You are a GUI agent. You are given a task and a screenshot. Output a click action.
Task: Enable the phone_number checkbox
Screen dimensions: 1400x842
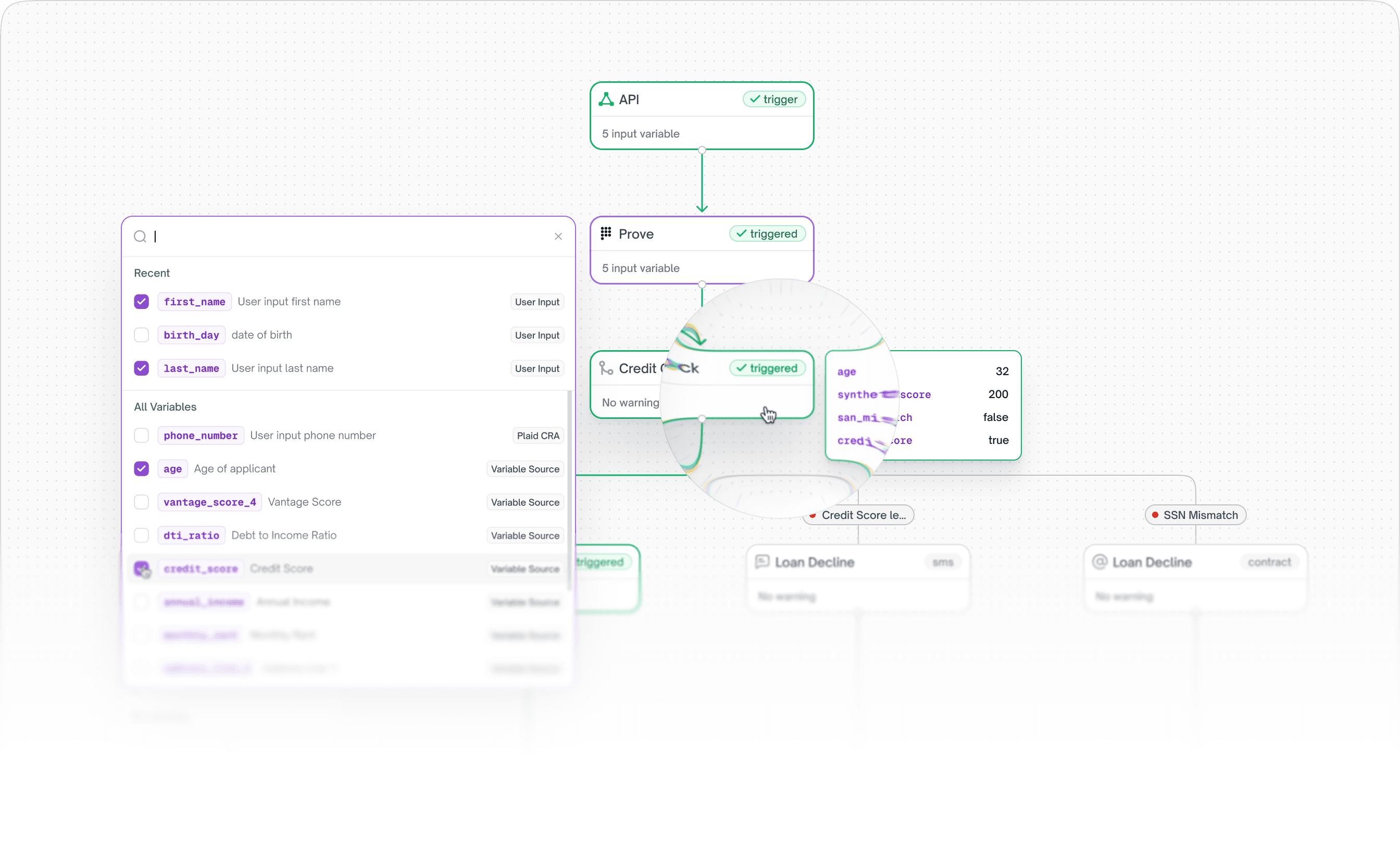tap(141, 435)
